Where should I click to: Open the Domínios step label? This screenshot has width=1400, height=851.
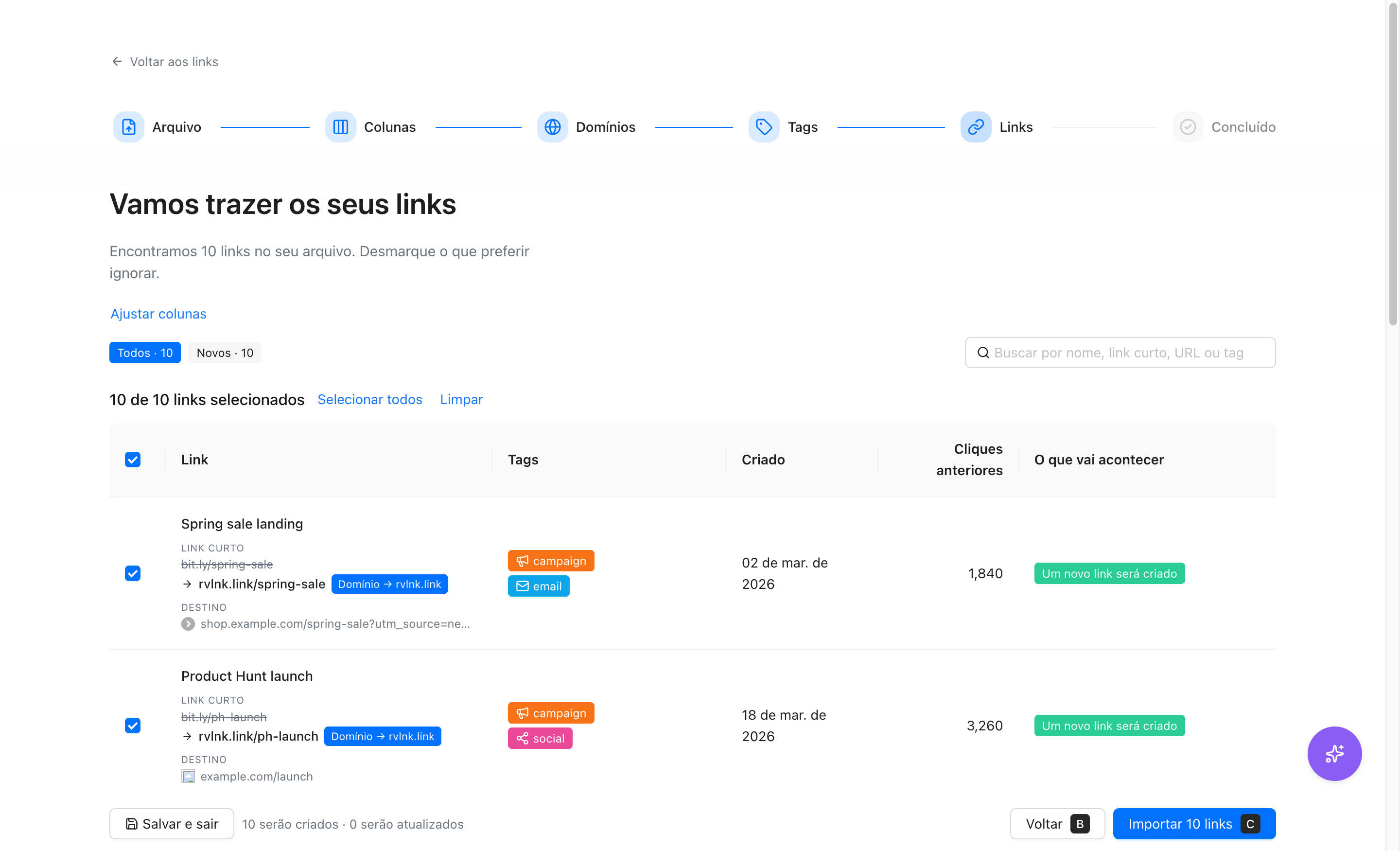[x=605, y=127]
